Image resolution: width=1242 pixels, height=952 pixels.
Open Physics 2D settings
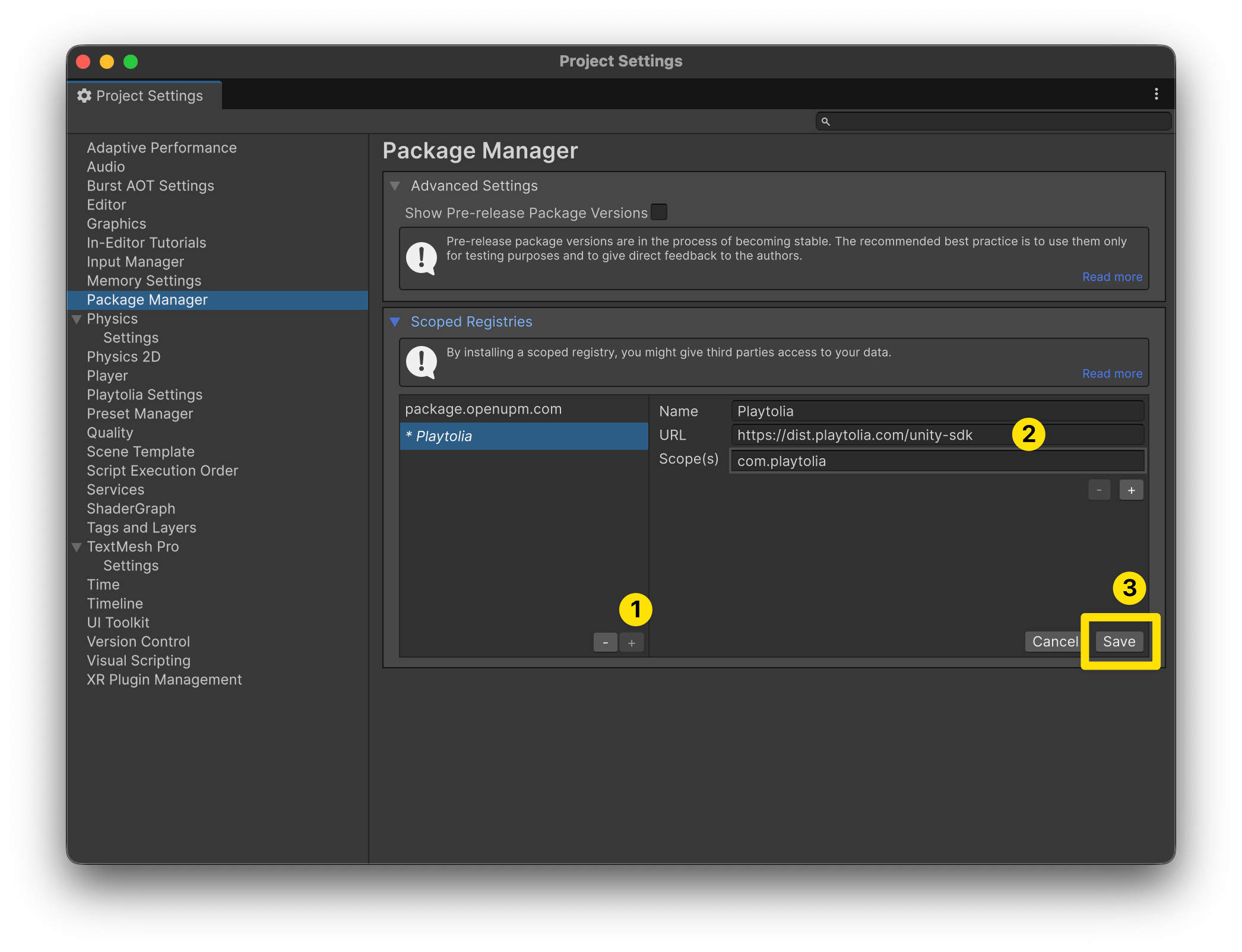123,357
